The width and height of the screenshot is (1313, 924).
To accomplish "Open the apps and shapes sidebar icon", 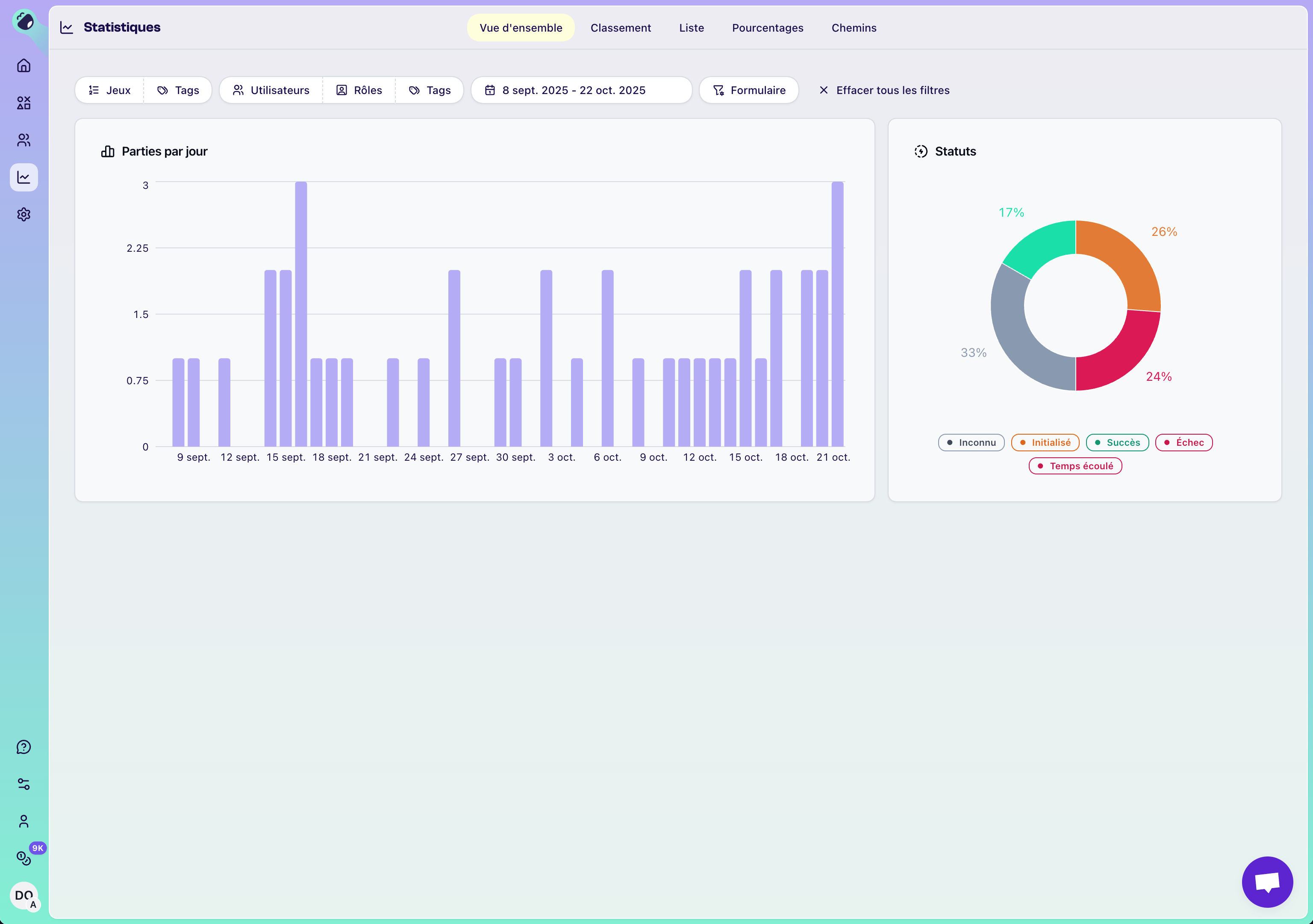I will click(24, 103).
